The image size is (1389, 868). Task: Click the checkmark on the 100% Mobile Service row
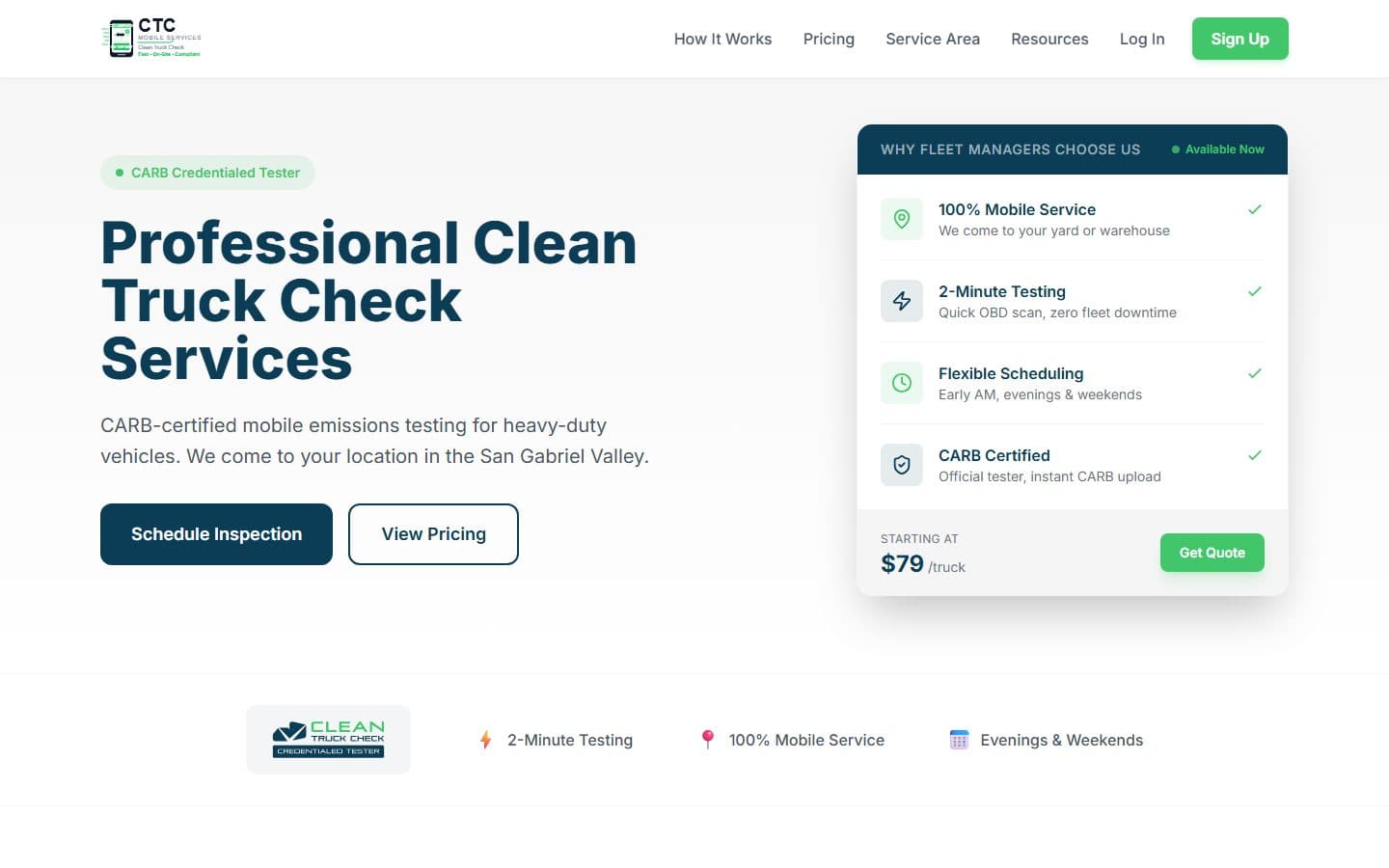coord(1255,209)
